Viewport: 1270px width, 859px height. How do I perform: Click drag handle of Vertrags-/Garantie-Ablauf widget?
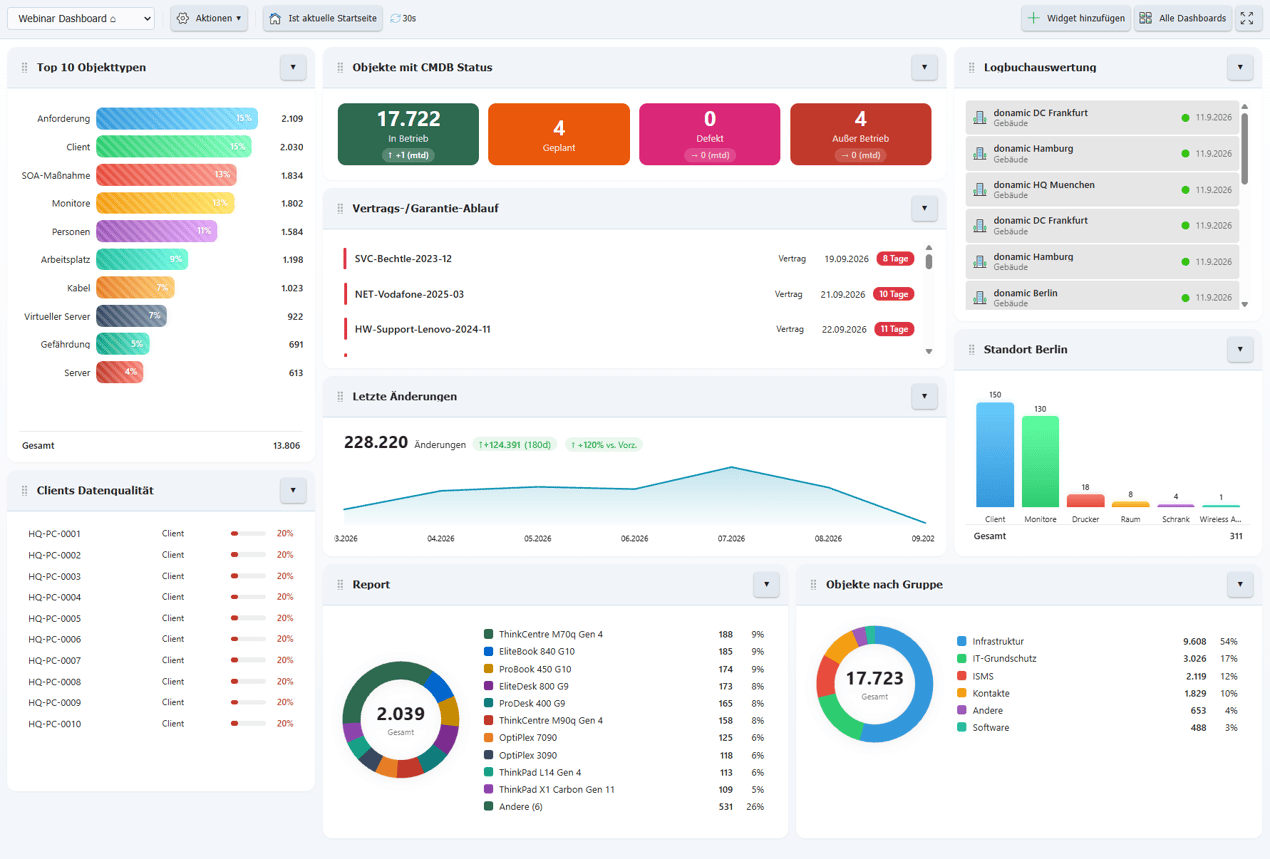[341, 209]
